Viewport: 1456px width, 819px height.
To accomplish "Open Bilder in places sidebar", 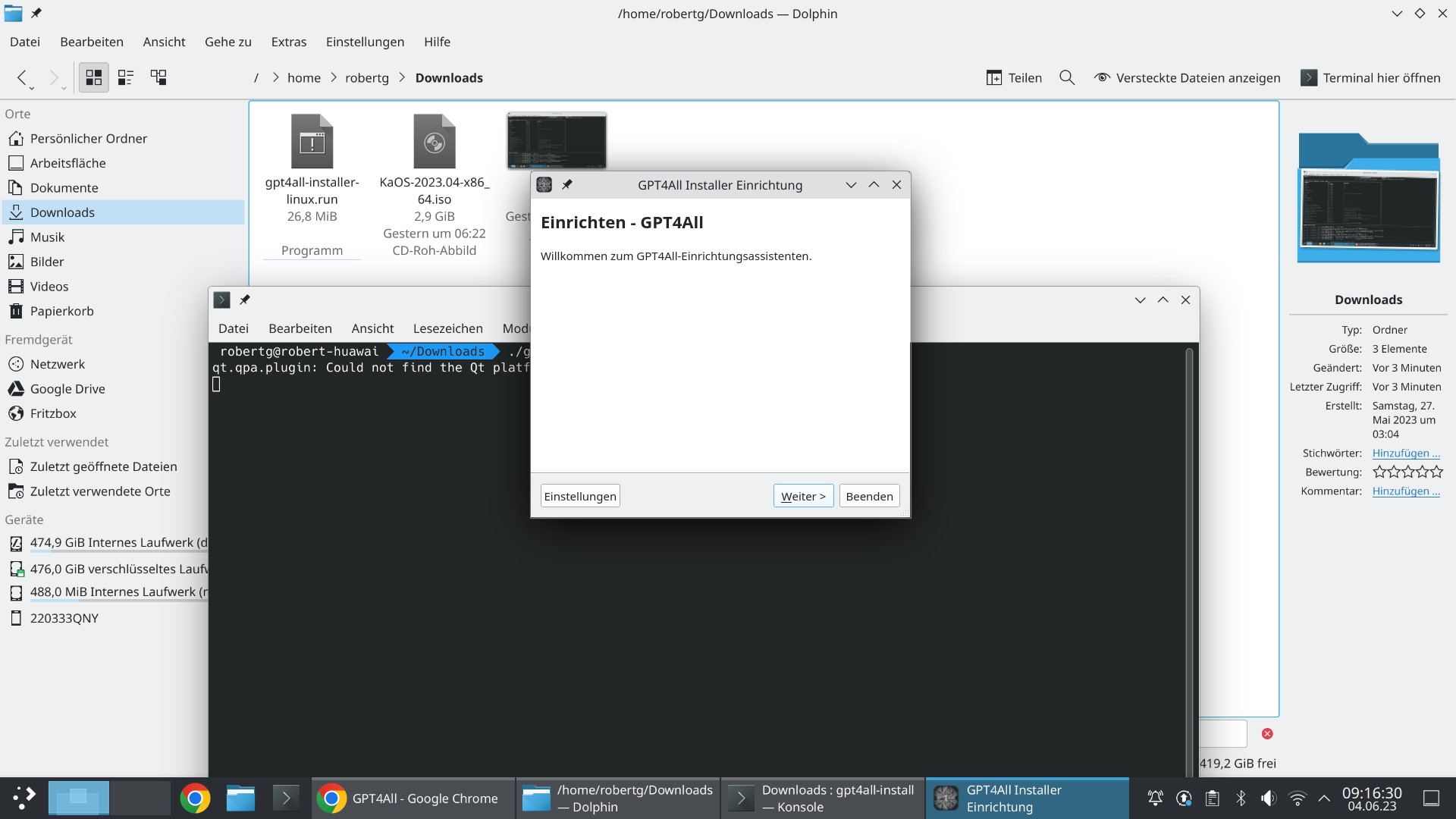I will (x=124, y=262).
